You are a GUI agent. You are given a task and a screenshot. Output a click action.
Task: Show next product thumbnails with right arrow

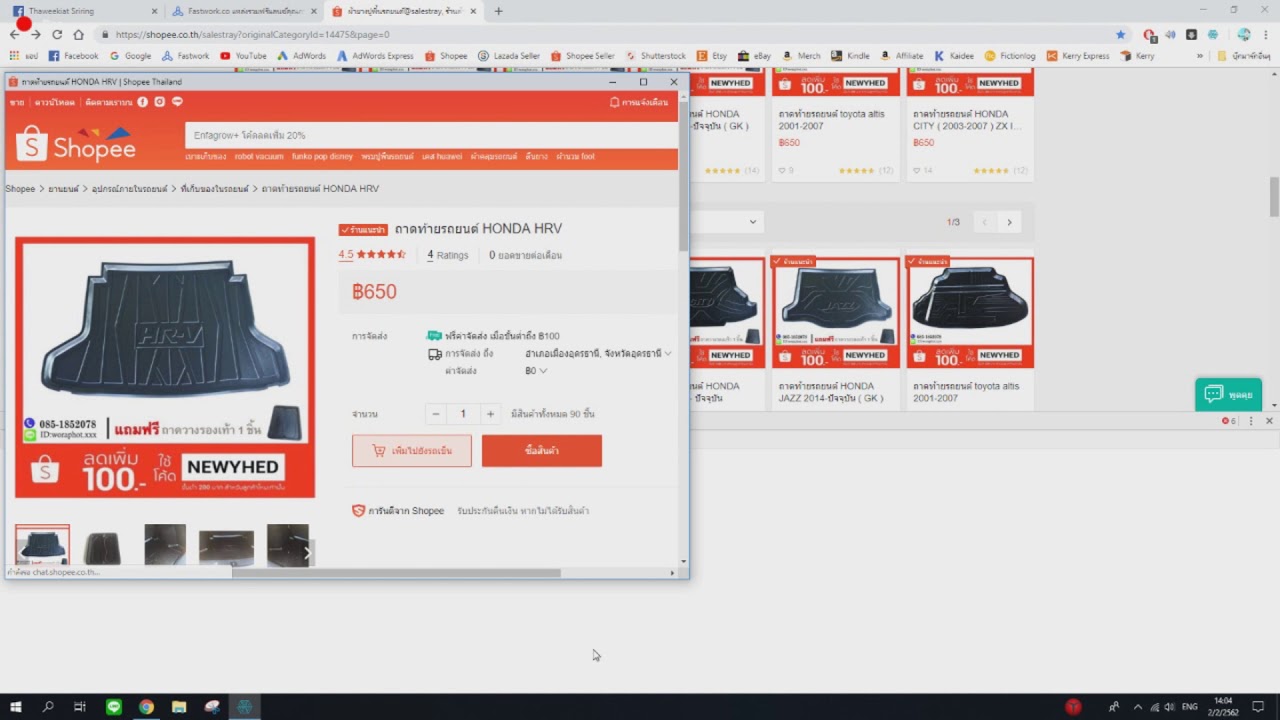click(307, 552)
